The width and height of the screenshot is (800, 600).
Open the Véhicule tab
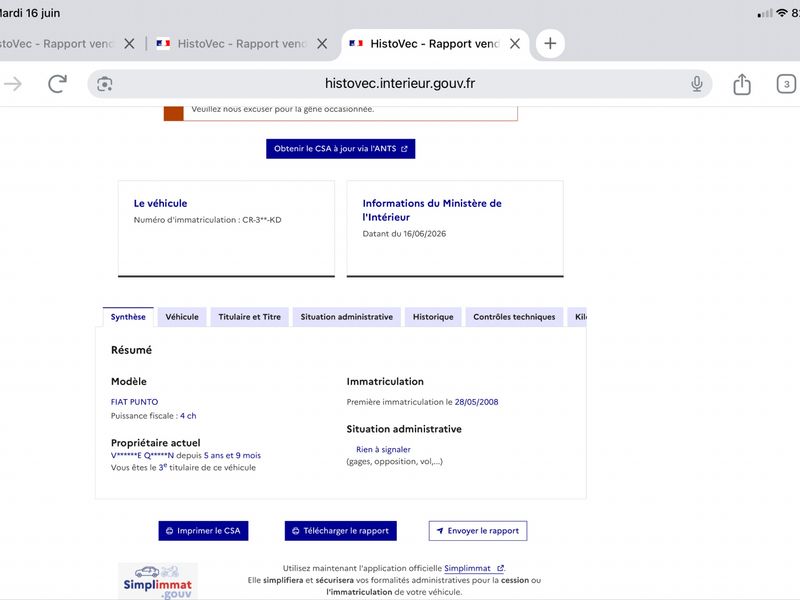tap(182, 317)
